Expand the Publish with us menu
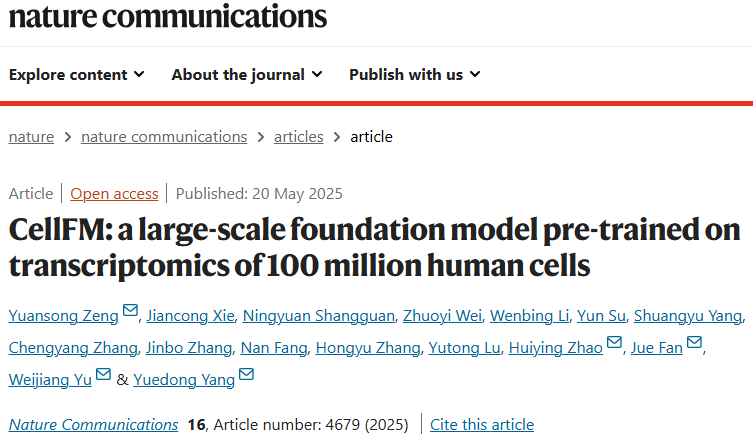 click(x=414, y=74)
